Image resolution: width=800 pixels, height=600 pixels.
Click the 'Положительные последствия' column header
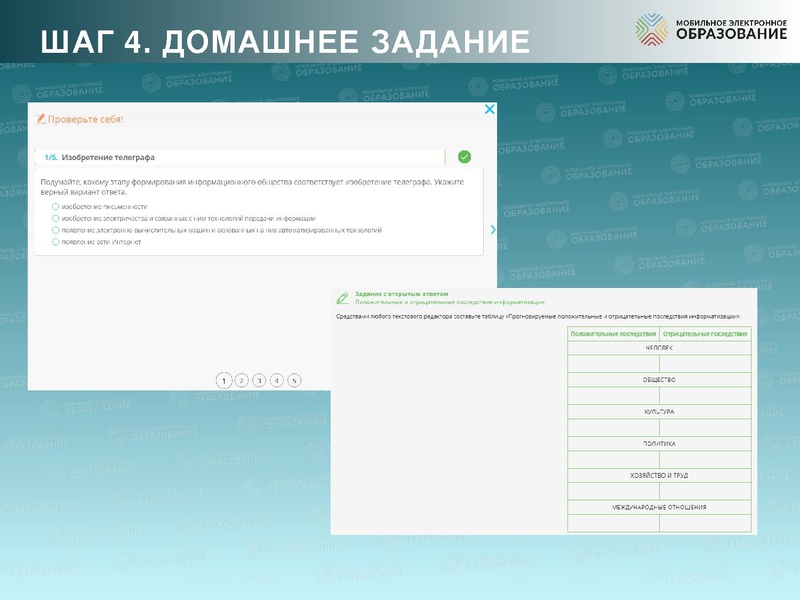point(613,334)
